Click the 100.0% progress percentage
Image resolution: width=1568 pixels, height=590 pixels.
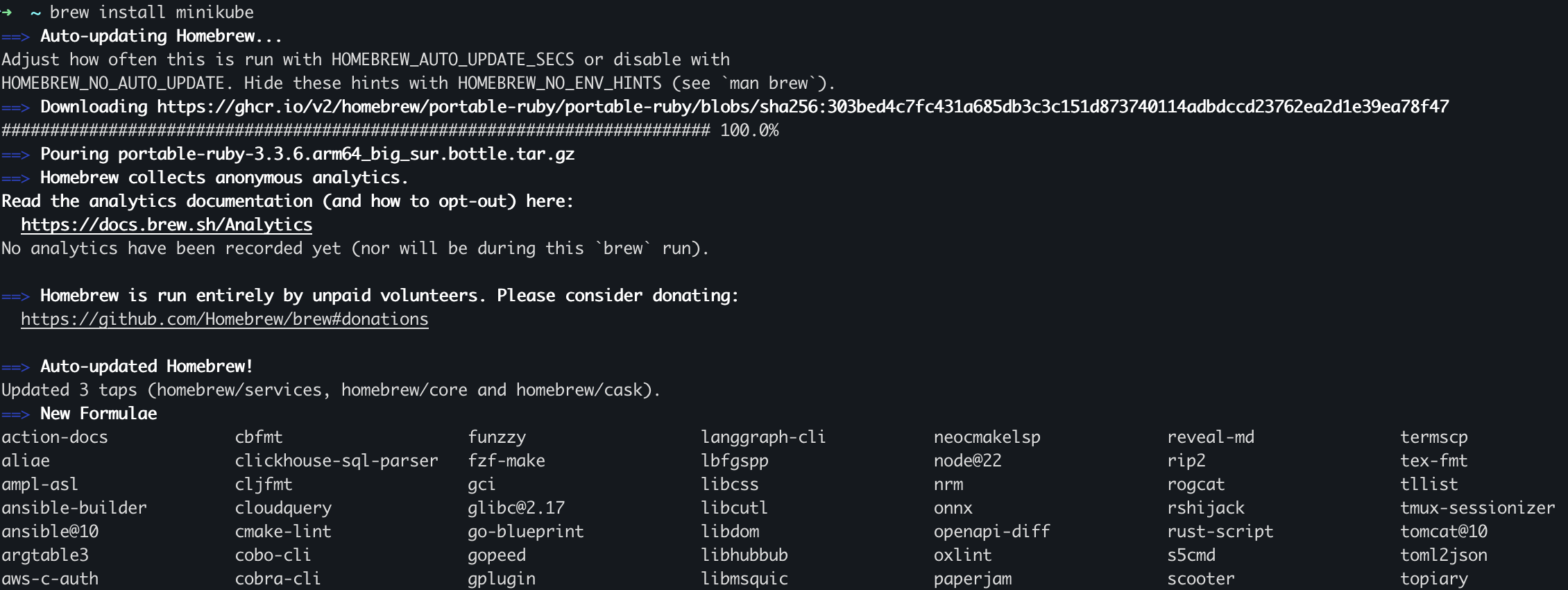pos(749,130)
